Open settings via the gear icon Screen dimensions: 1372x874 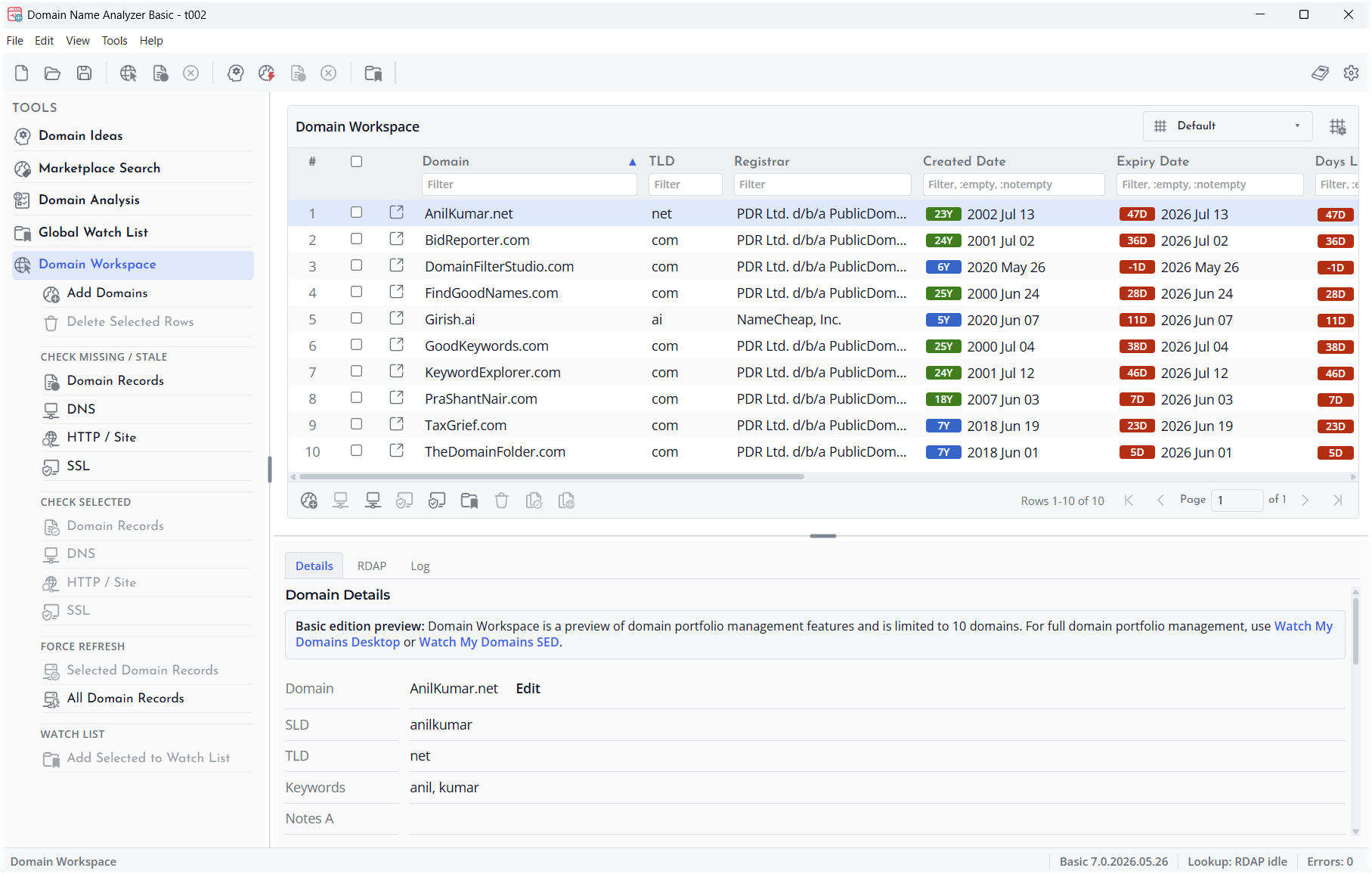click(1351, 73)
